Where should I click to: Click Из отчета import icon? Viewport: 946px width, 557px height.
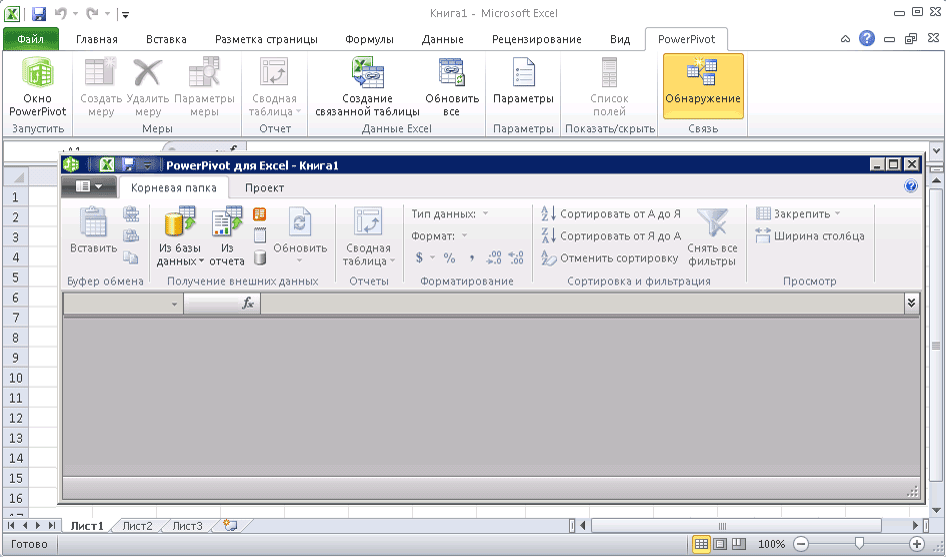(x=227, y=237)
